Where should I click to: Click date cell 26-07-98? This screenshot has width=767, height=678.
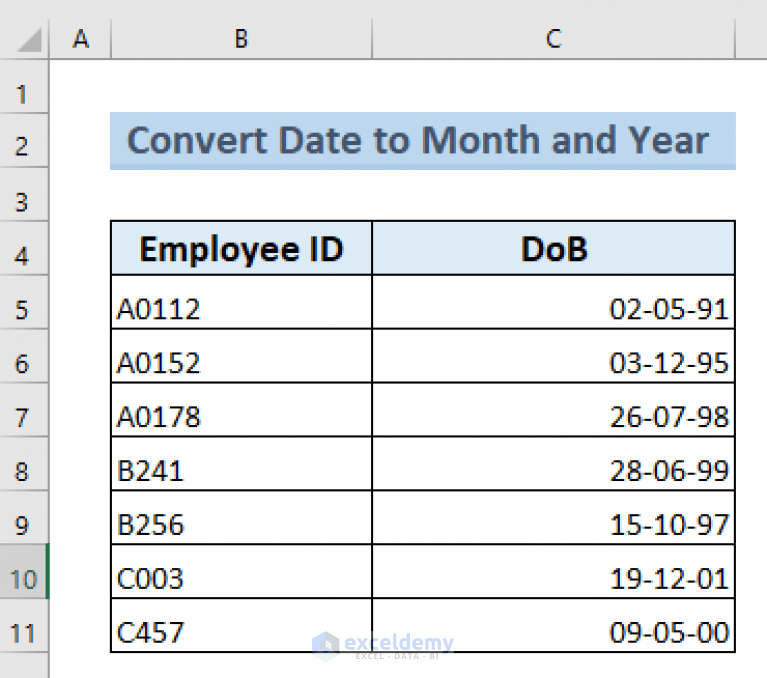pos(554,409)
